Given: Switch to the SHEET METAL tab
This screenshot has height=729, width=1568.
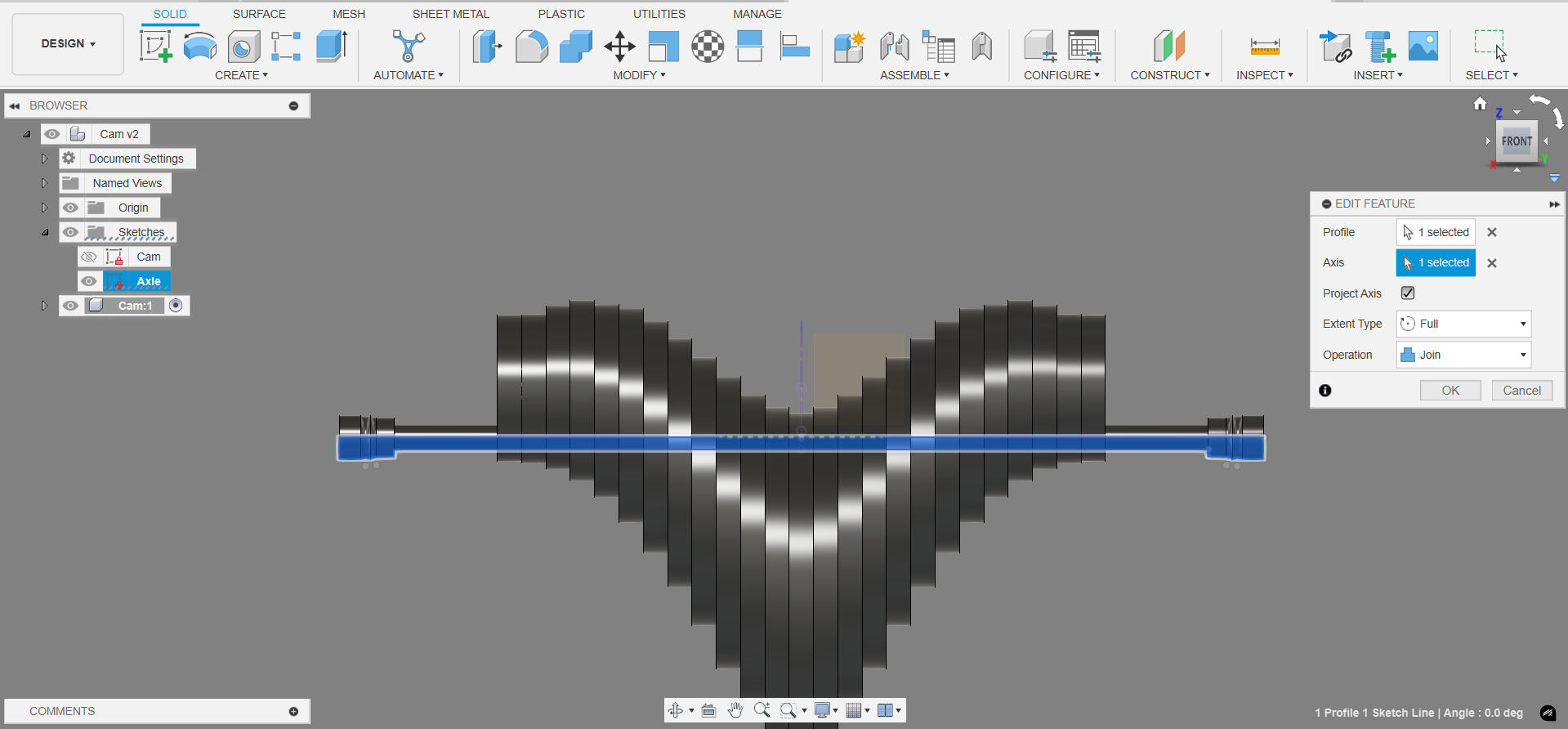Looking at the screenshot, I should [451, 14].
